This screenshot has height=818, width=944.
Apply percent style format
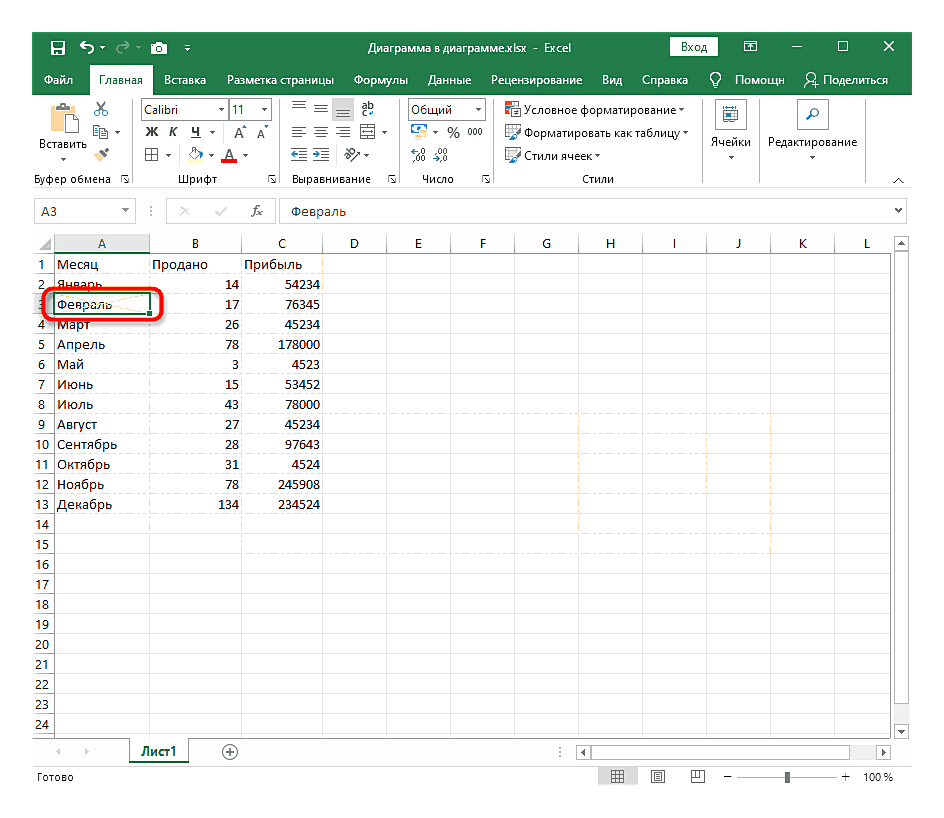coord(453,132)
